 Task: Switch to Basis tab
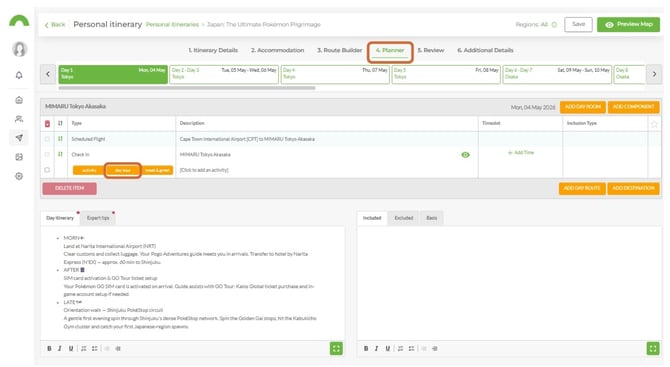coord(432,218)
